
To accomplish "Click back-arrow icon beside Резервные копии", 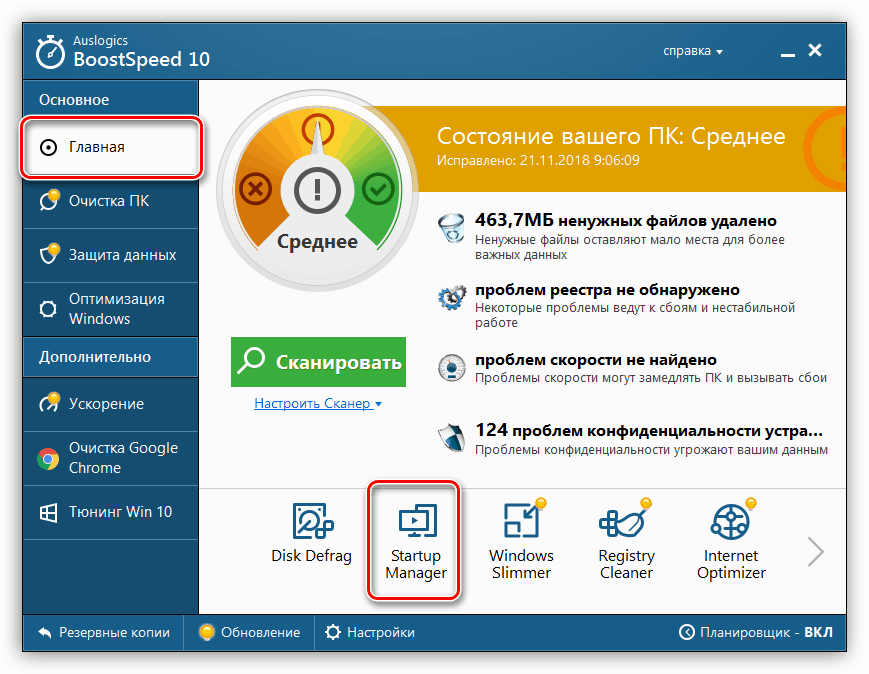I will [x=44, y=632].
